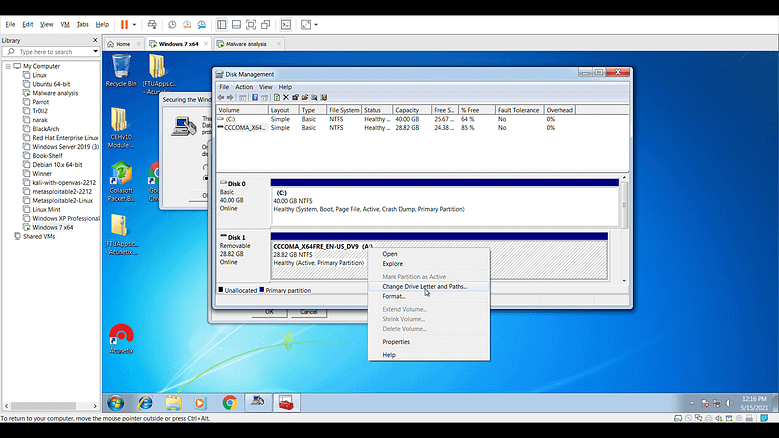Select kali-with-openvas-2212 VM
This screenshot has width=779, height=438.
pyautogui.click(x=64, y=182)
